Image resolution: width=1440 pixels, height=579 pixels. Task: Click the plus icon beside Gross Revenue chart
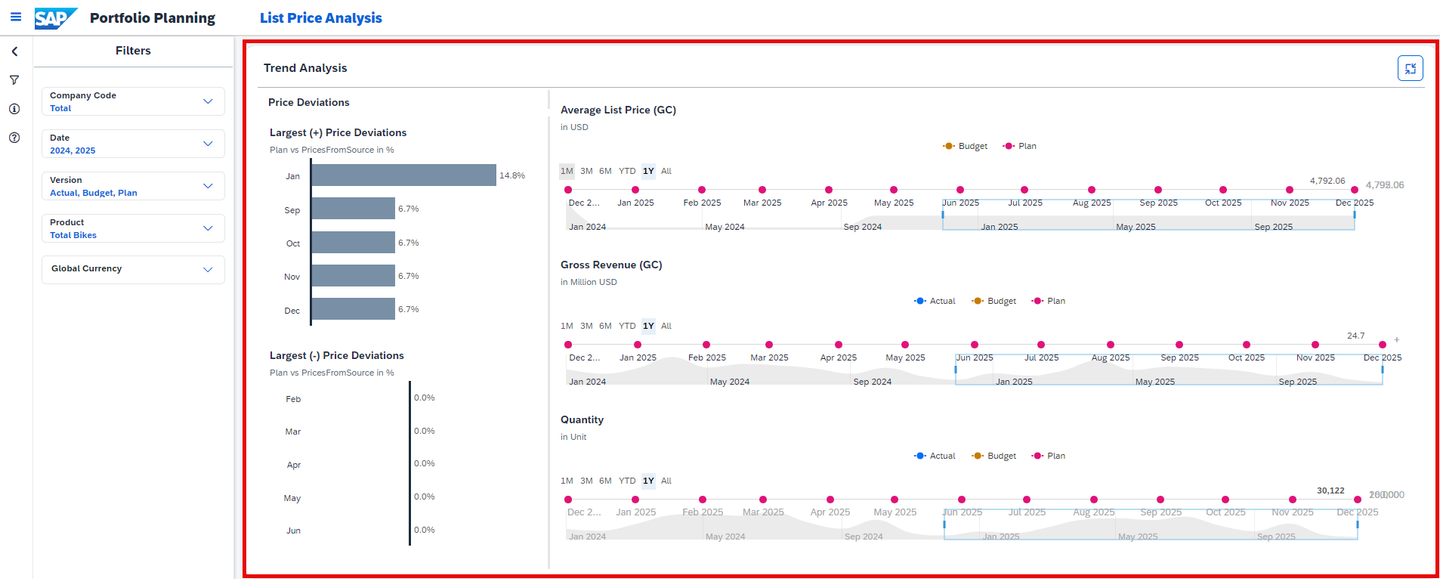[x=1397, y=340]
